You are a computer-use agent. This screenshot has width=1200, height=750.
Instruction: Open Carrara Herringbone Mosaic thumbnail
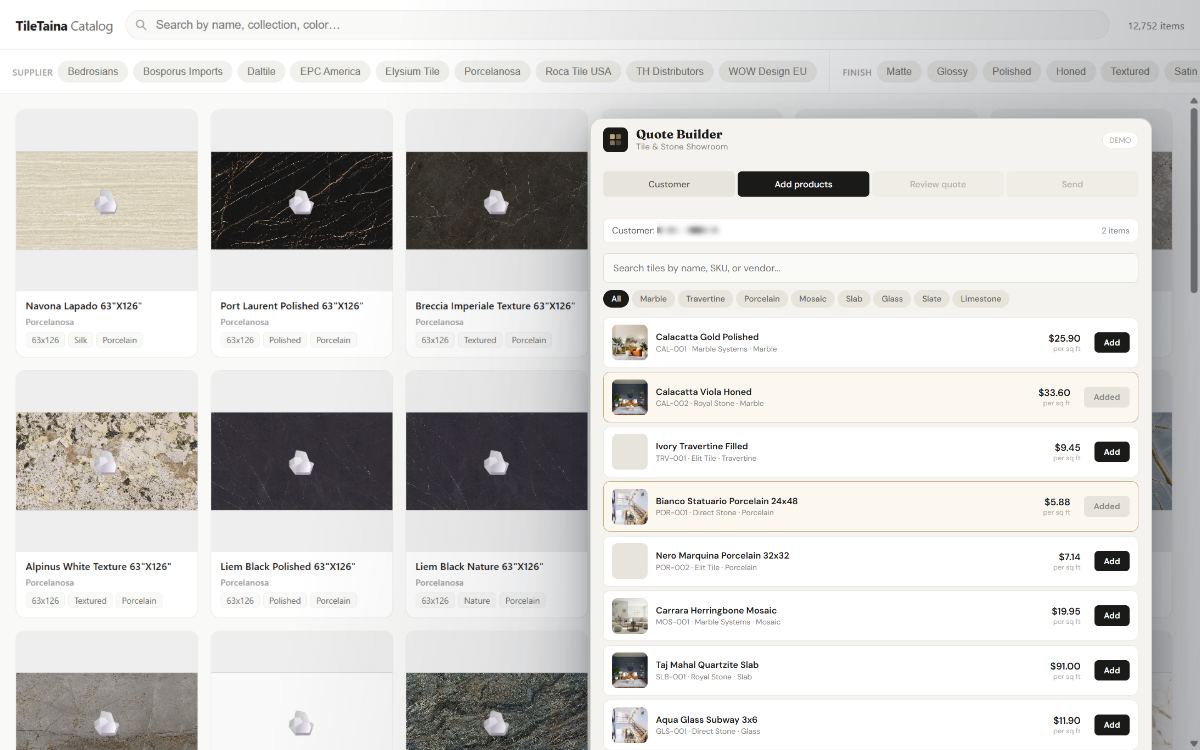point(630,616)
